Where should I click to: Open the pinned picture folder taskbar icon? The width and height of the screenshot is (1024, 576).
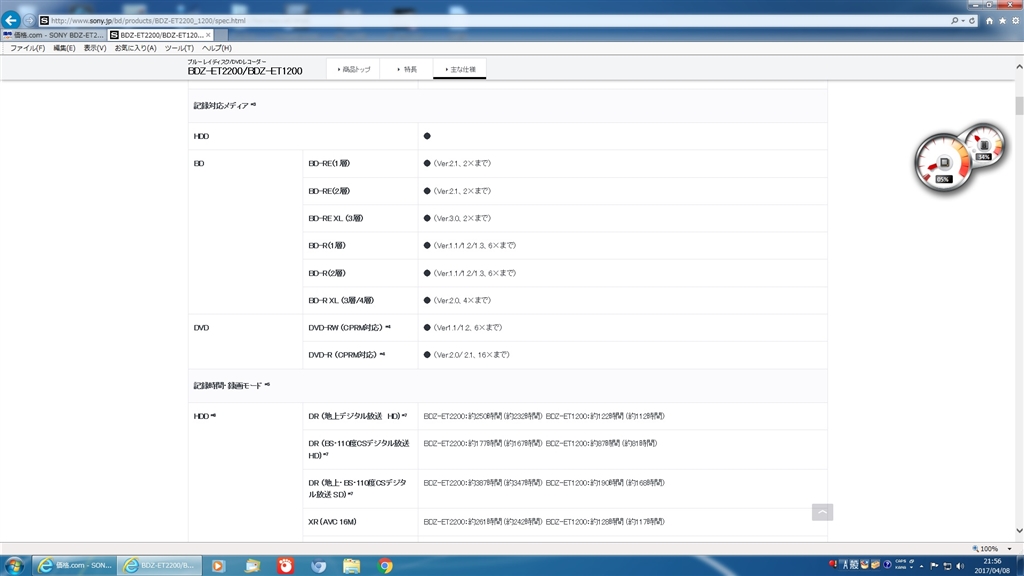tap(252, 566)
